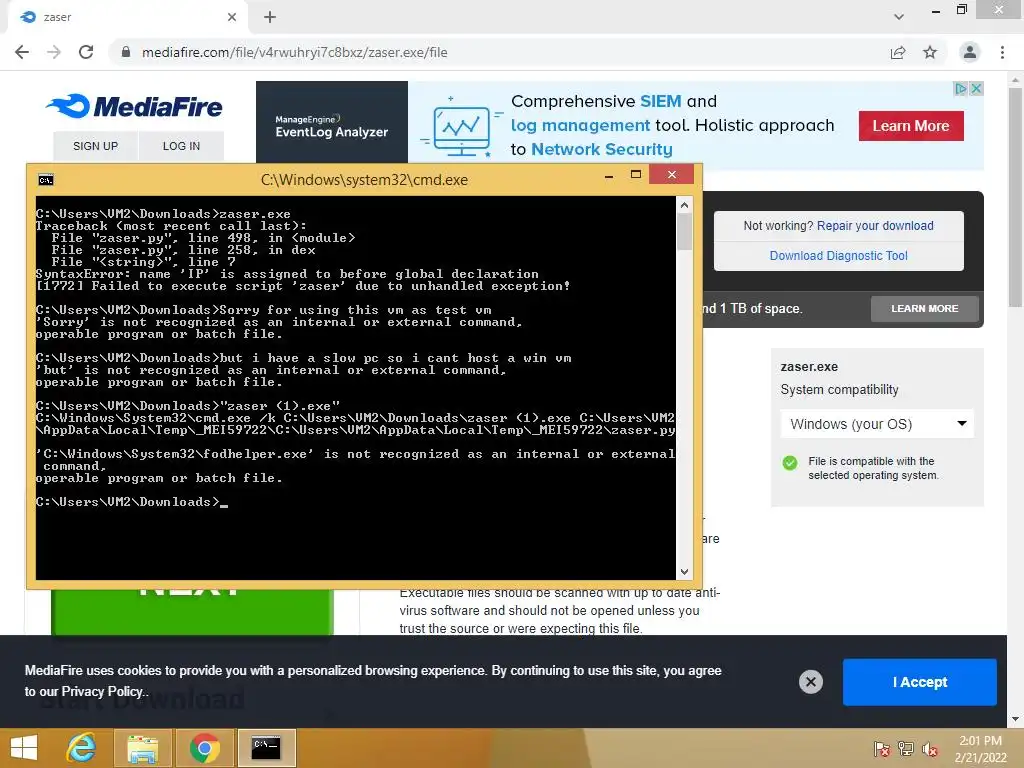Click the green download button behind cmd
This screenshot has width=1024, height=768.
[192, 611]
